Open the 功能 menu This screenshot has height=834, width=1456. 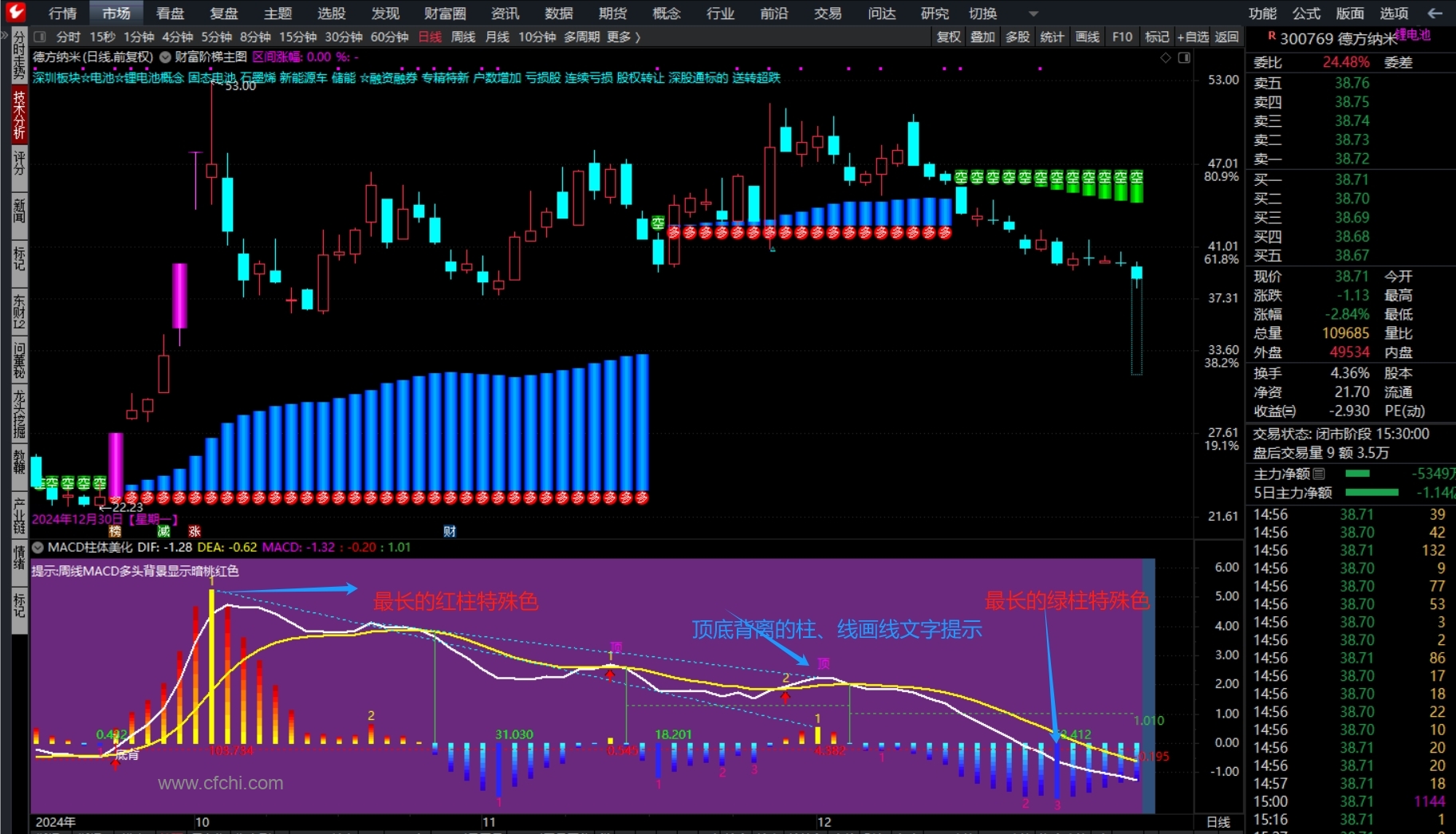pos(1262,14)
